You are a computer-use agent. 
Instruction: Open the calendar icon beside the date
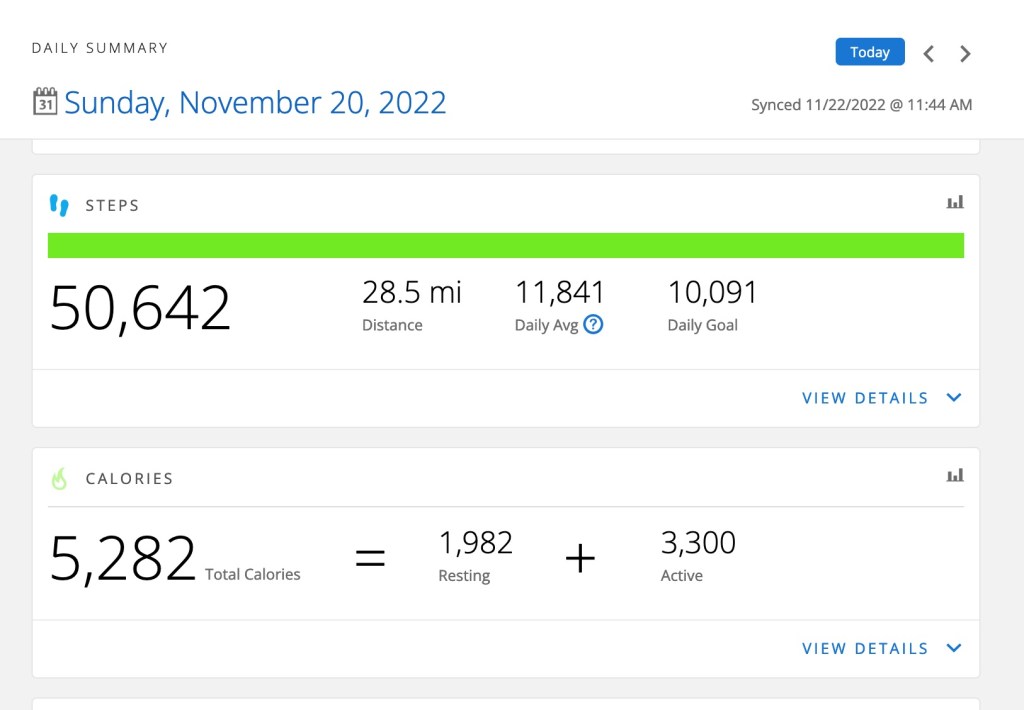(45, 102)
